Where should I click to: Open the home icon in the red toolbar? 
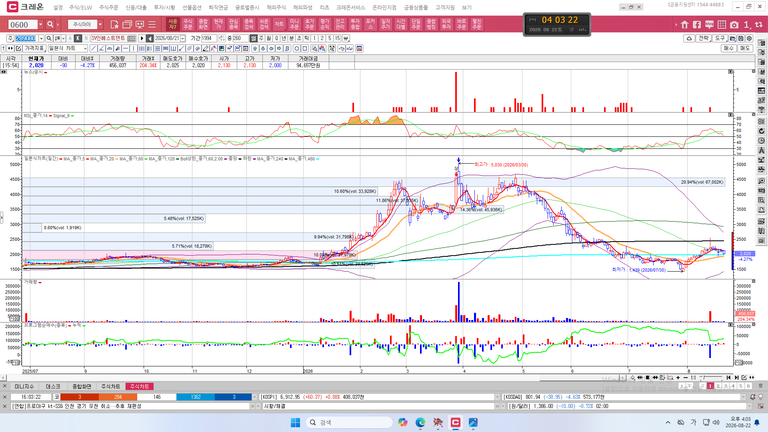[x=685, y=24]
